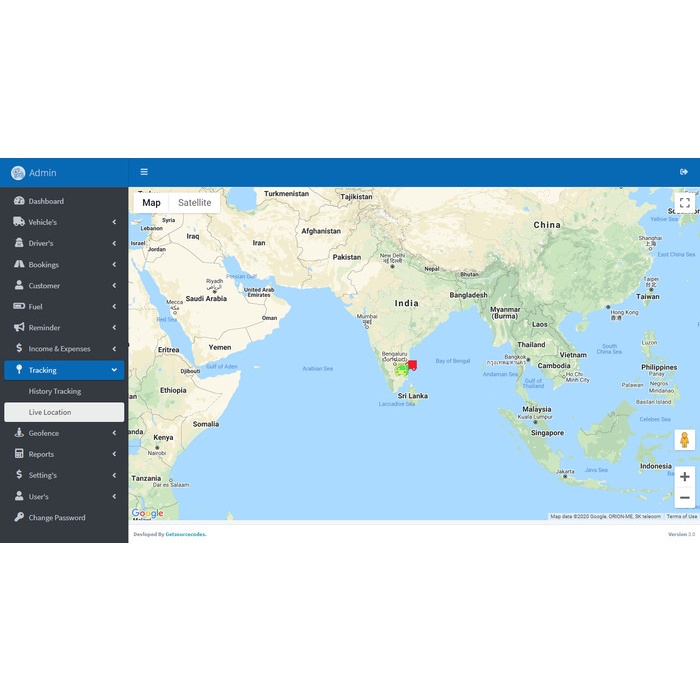The image size is (700, 700).
Task: Toggle fullscreen map view
Action: tap(684, 203)
